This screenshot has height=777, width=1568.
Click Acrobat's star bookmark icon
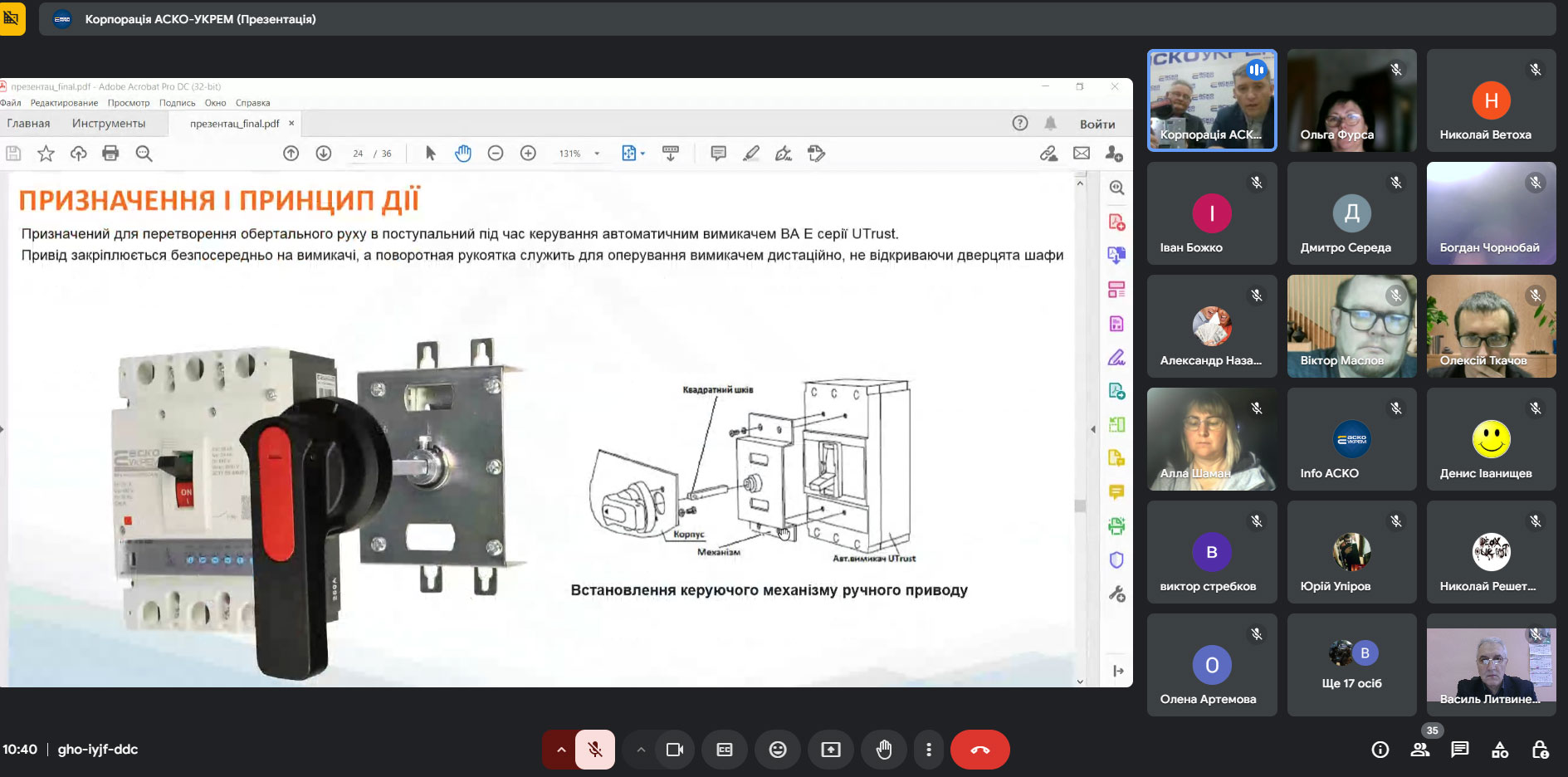click(46, 154)
